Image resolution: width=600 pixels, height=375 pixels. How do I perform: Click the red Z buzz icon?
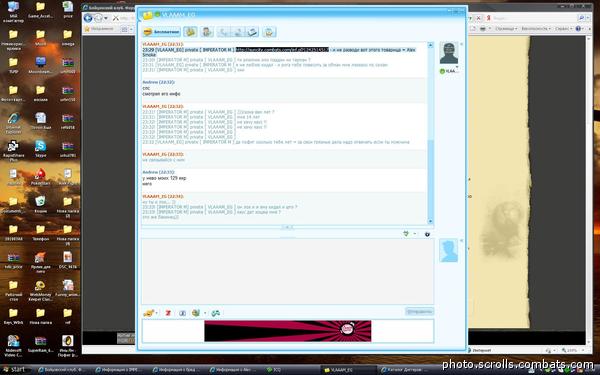tap(168, 313)
